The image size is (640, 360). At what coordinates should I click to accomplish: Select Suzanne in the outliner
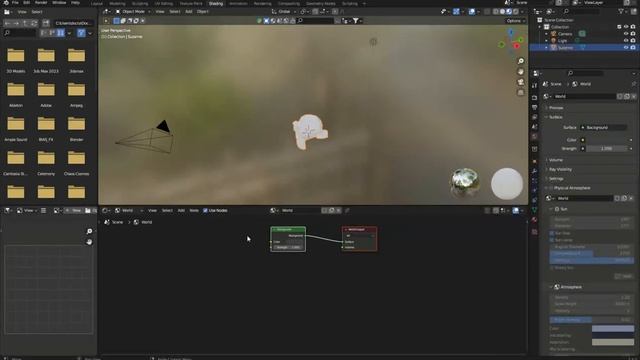(x=565, y=48)
